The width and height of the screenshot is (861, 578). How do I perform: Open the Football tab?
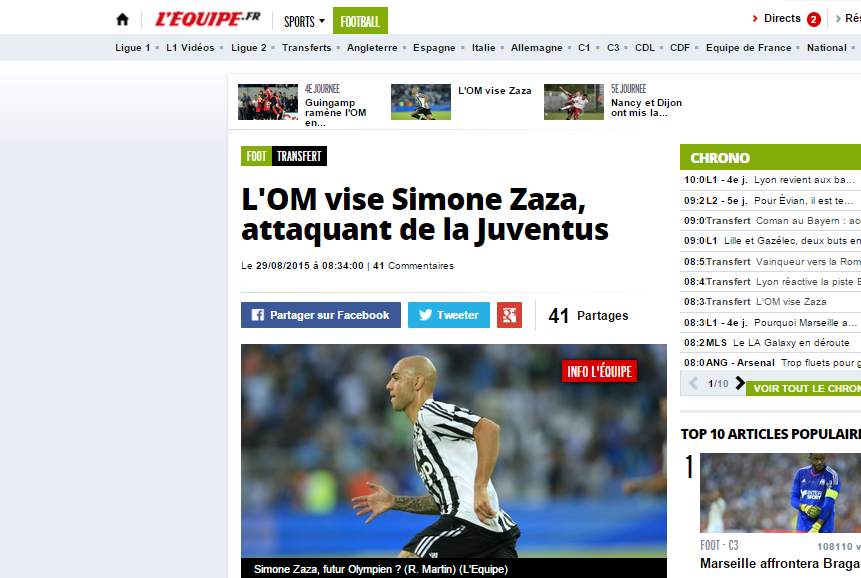point(360,21)
